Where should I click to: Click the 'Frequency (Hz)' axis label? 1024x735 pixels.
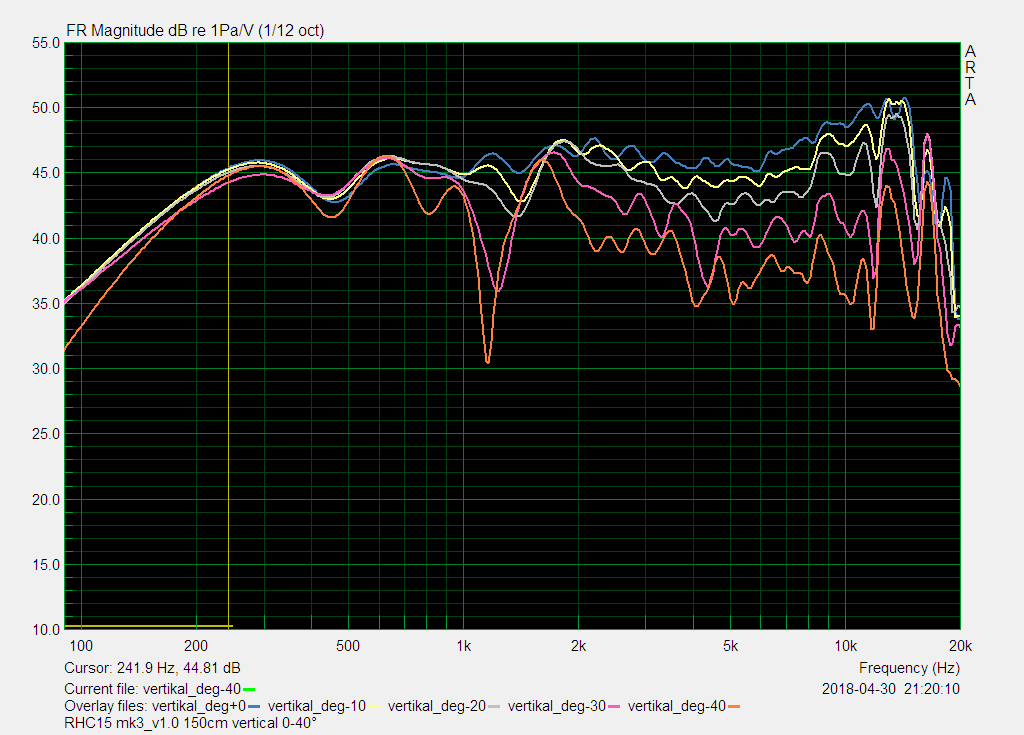click(909, 668)
